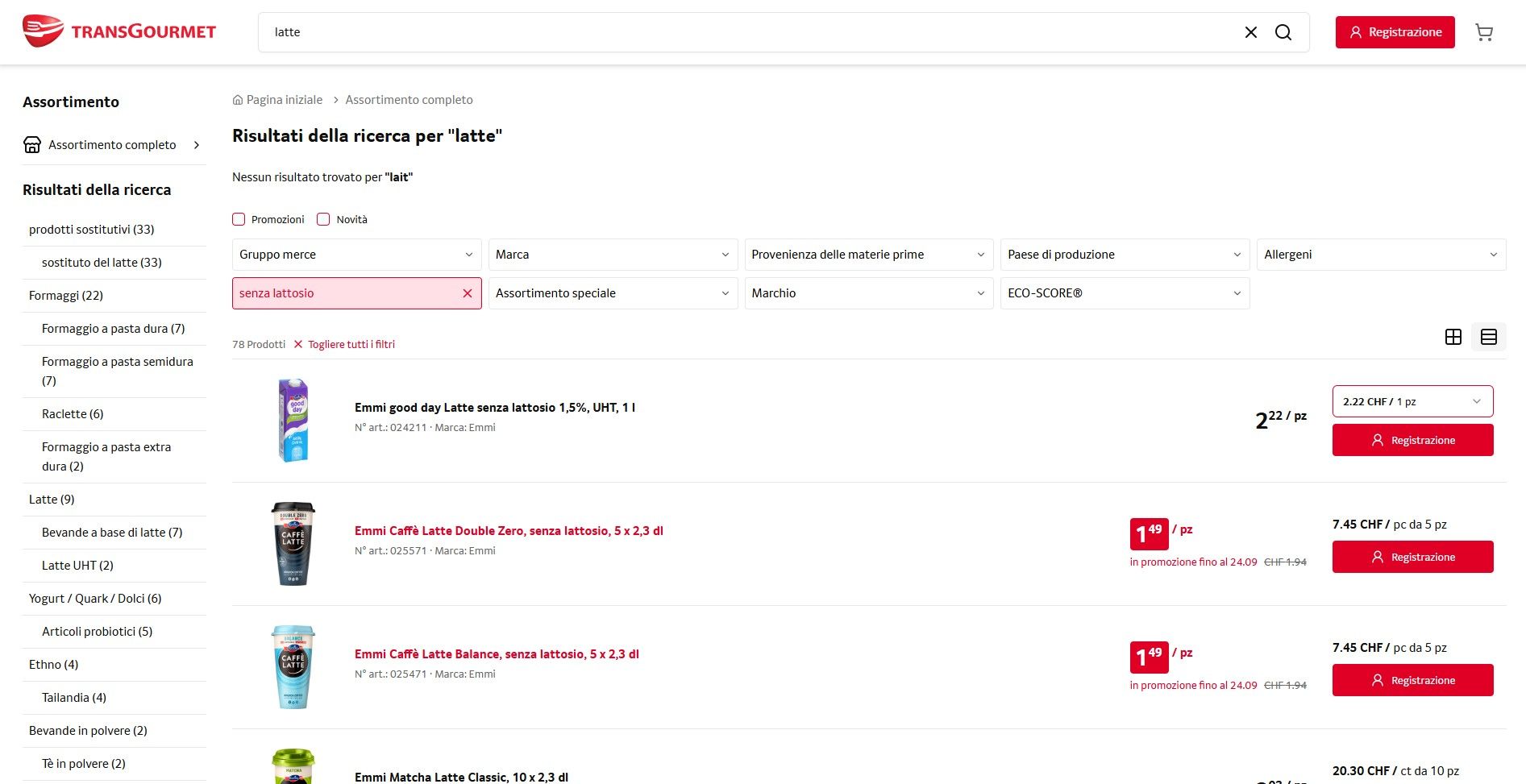Open the Gruppo merce dropdown
Viewport: 1526px width, 784px height.
point(357,255)
